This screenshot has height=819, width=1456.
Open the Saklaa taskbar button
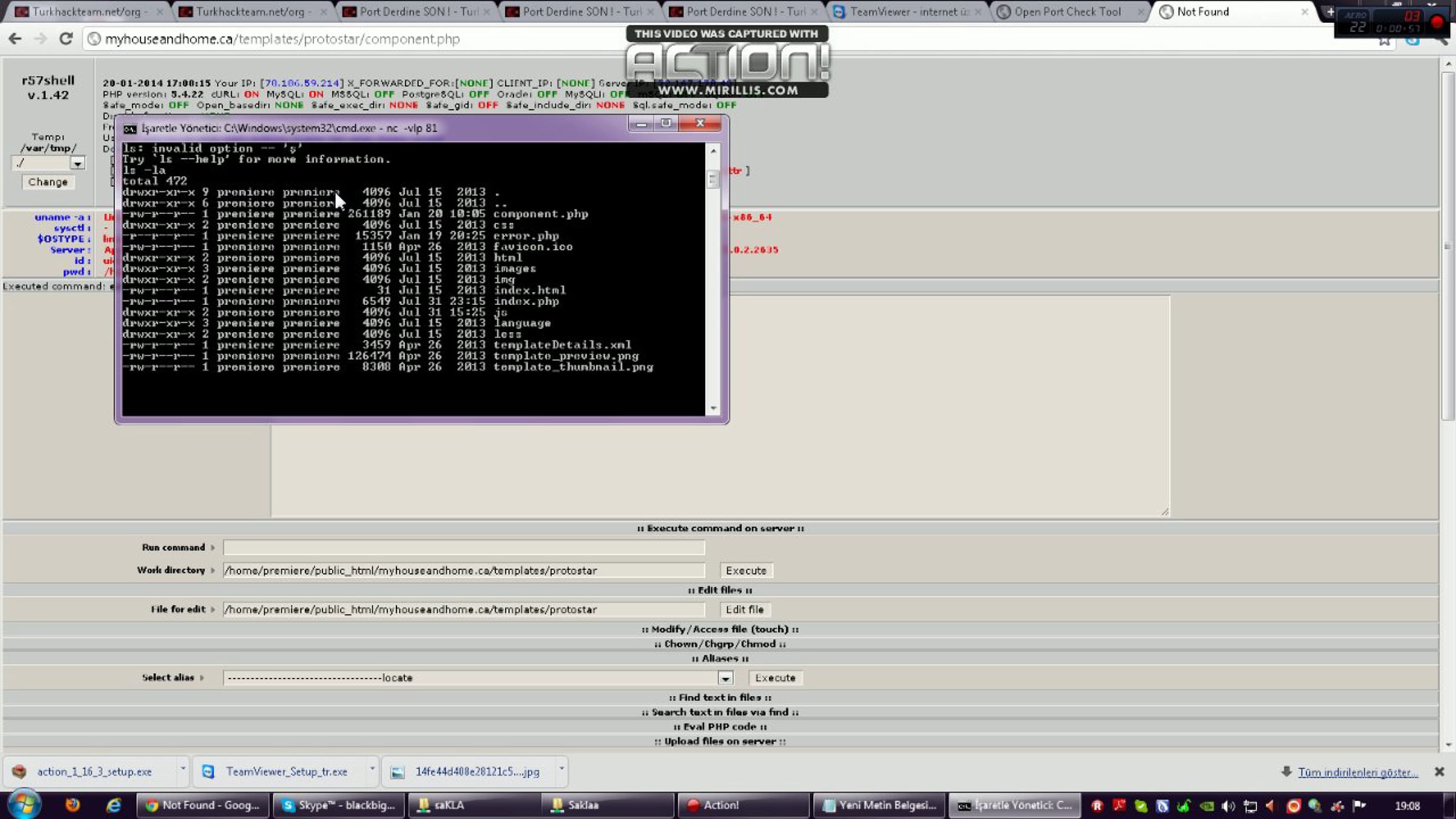coord(608,805)
